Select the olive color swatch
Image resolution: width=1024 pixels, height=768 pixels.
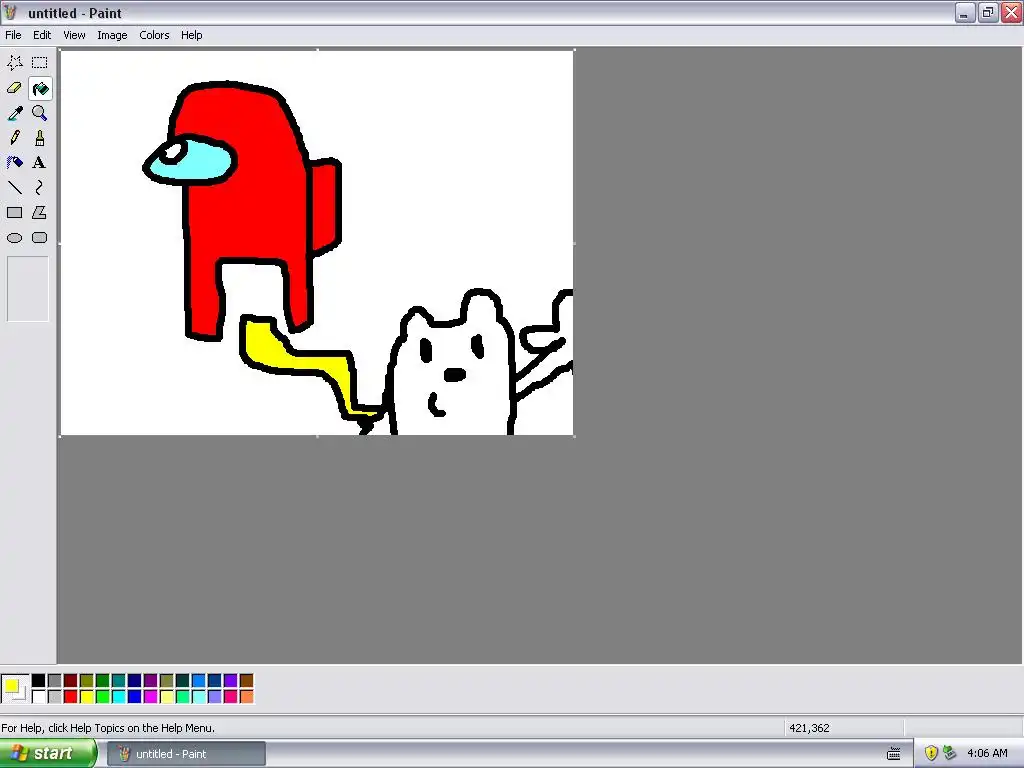click(86, 681)
